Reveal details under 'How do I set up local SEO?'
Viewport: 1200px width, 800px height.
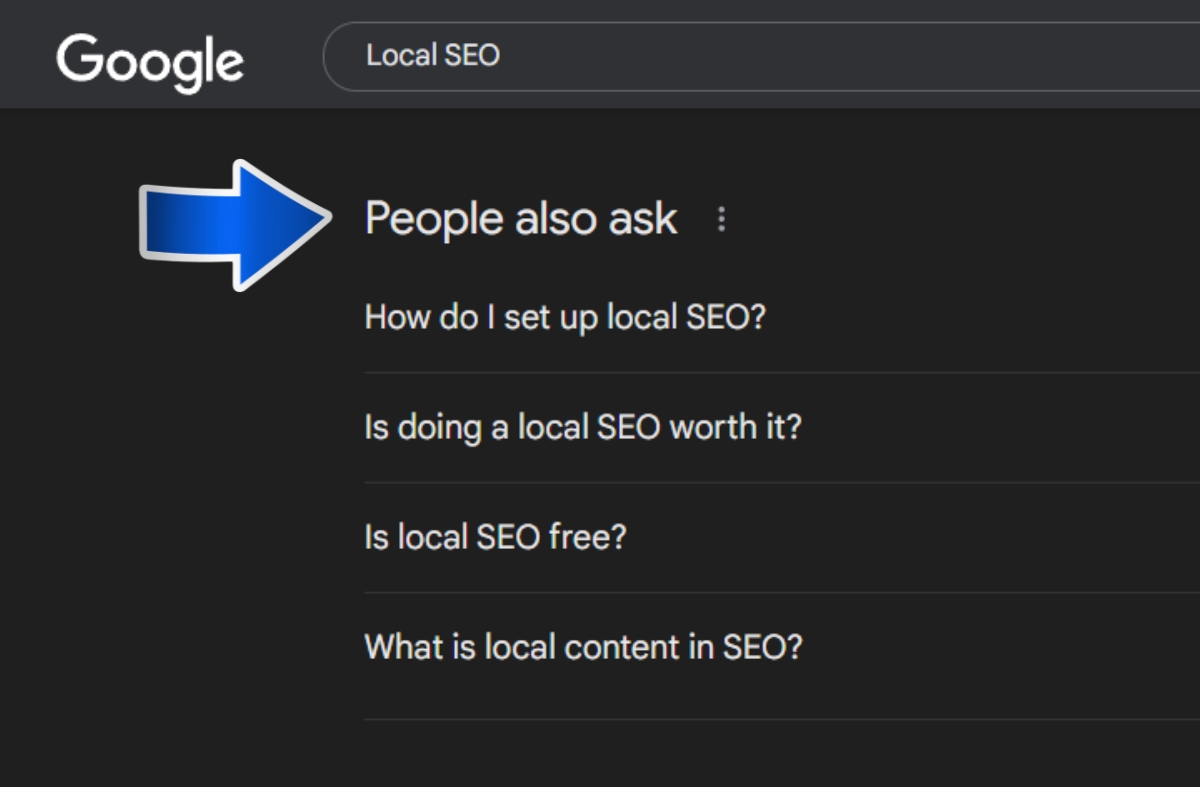pos(567,318)
